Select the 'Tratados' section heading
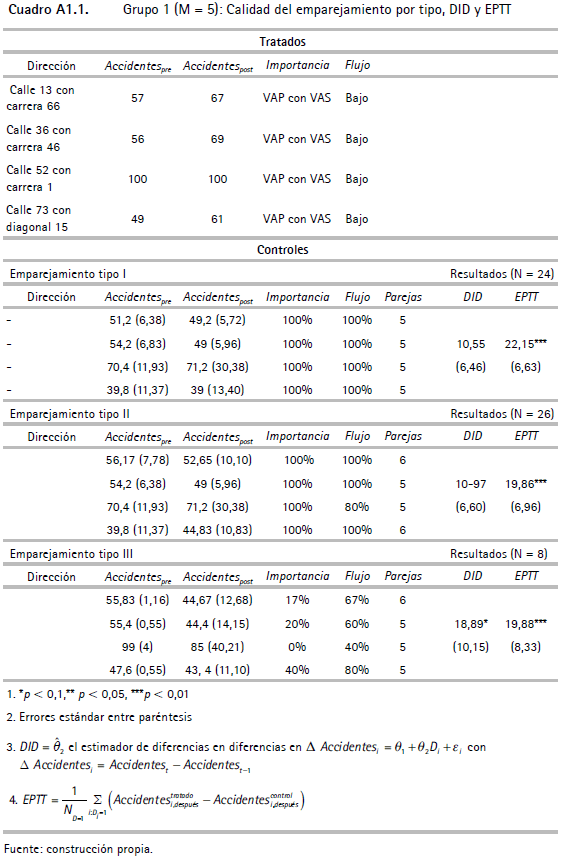Screen dimensions: 561x858 pyautogui.click(x=282, y=42)
